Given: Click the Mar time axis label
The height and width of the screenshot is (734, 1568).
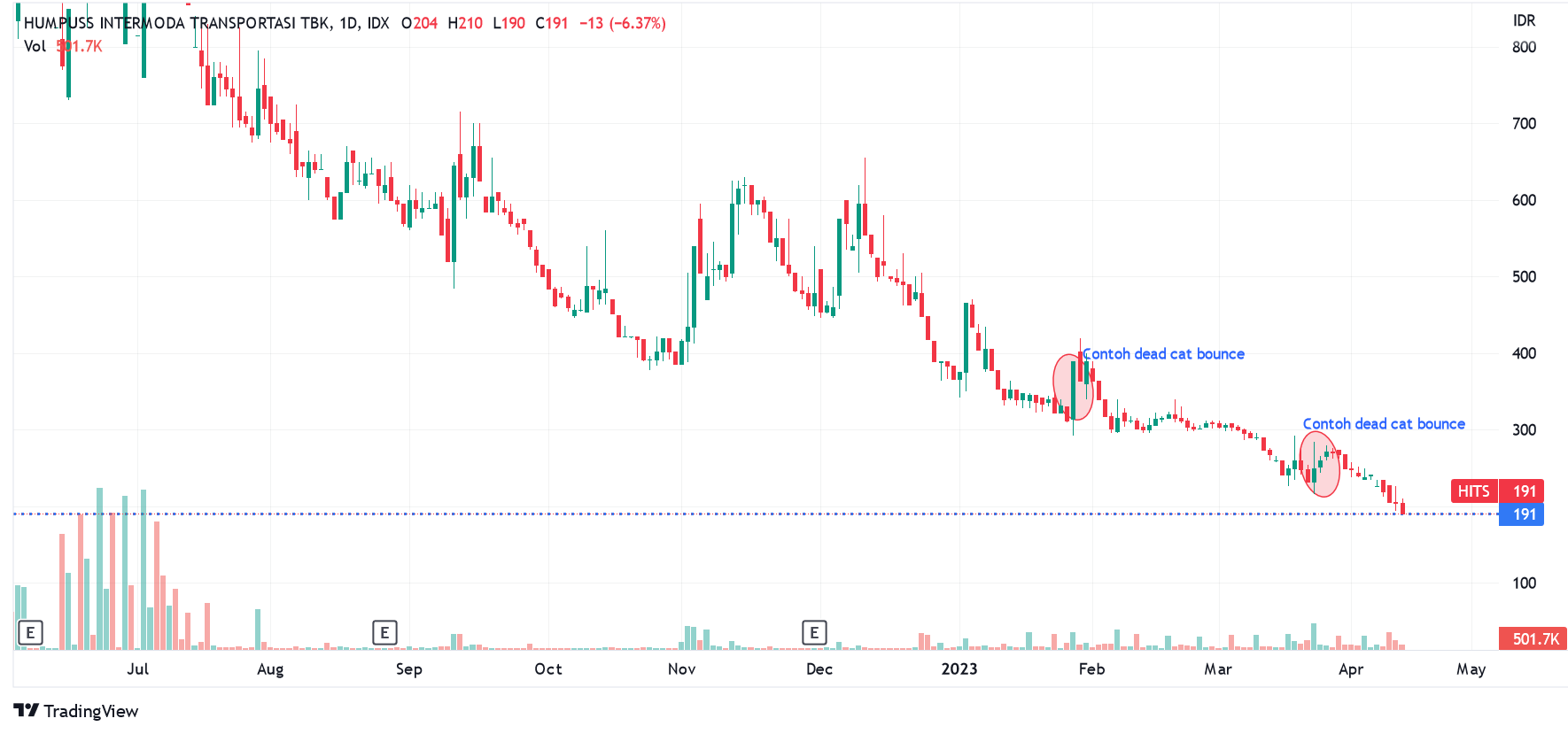Looking at the screenshot, I should (x=1218, y=669).
